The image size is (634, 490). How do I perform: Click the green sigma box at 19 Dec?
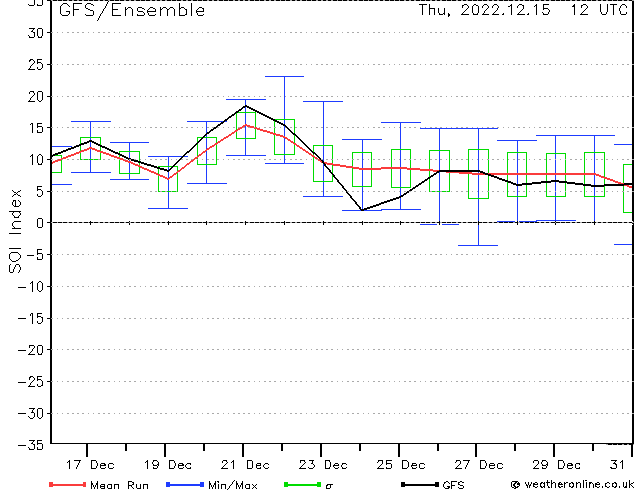pyautogui.click(x=168, y=179)
